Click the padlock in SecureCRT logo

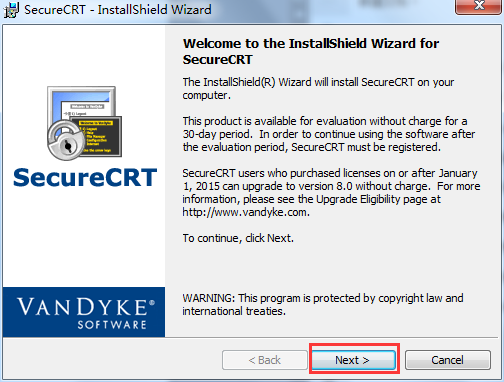pos(66,141)
